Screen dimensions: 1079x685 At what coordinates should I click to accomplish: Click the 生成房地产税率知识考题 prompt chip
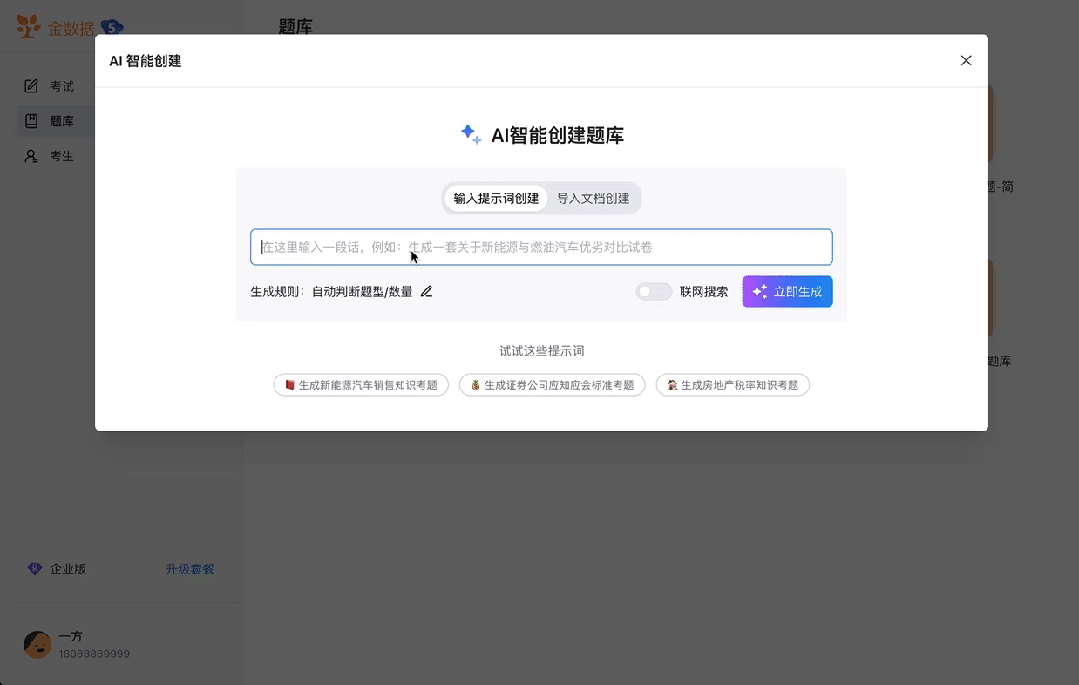click(x=733, y=384)
